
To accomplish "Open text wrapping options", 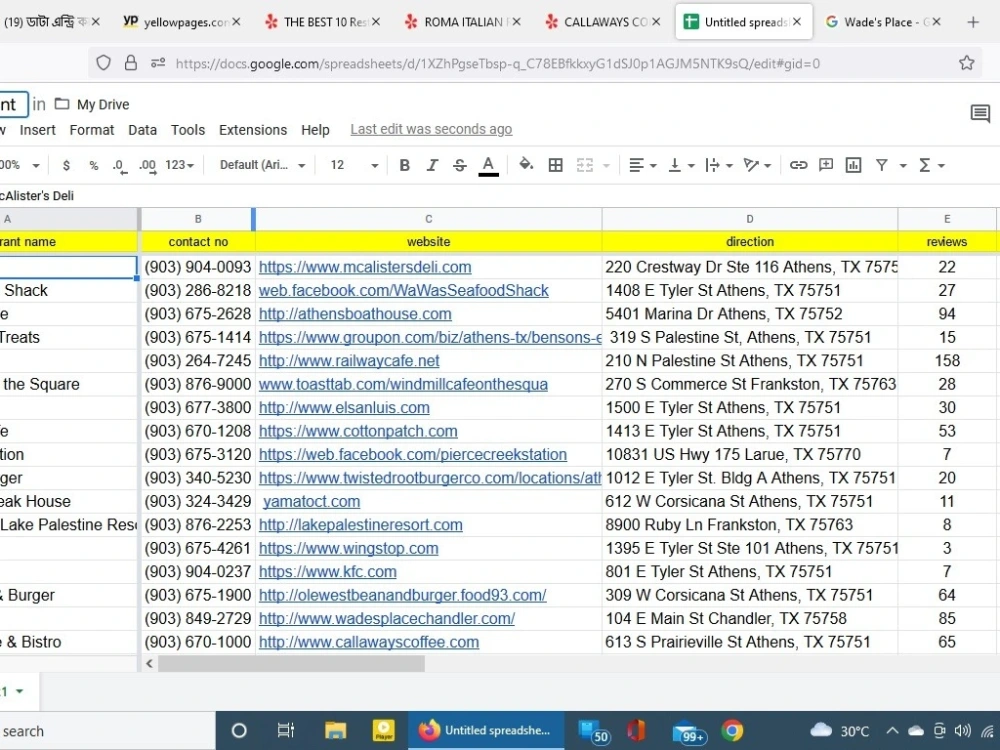I will tap(719, 165).
